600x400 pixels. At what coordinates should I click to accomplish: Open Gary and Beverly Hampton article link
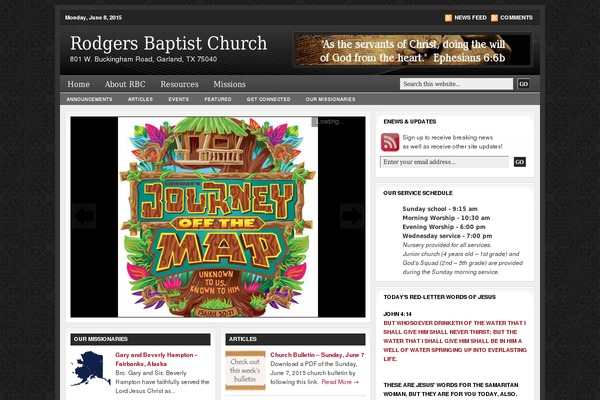(156, 359)
